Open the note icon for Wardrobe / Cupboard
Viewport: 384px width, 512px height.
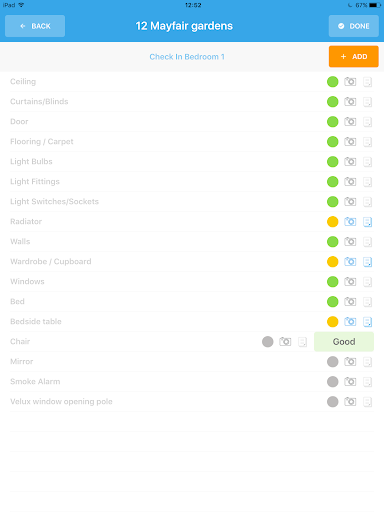[367, 262]
